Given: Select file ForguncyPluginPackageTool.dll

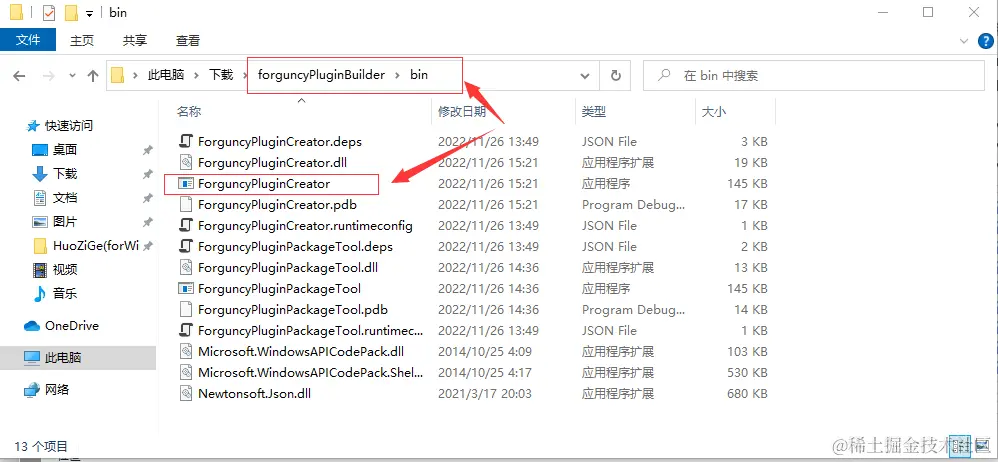Looking at the screenshot, I should pos(288,267).
